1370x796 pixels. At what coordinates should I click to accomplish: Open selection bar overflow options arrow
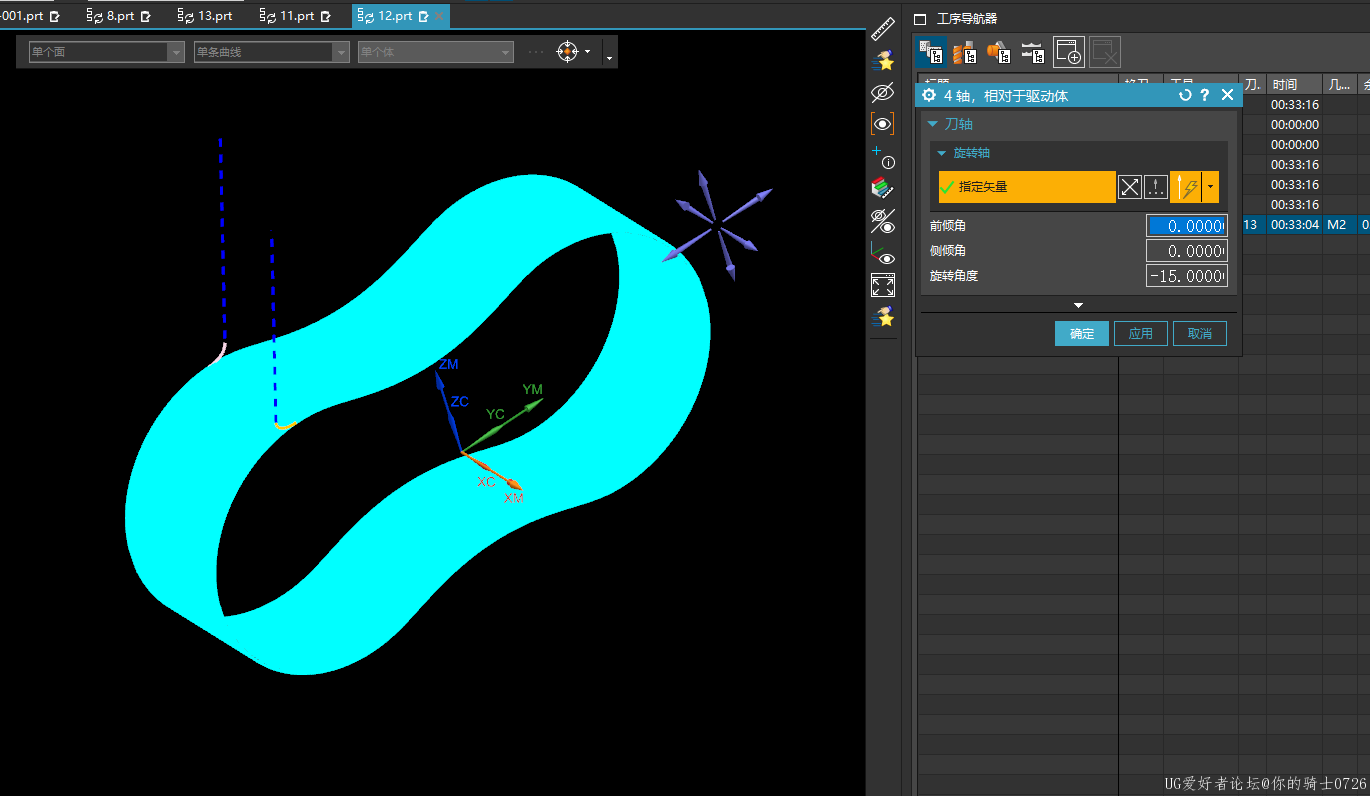[609, 58]
